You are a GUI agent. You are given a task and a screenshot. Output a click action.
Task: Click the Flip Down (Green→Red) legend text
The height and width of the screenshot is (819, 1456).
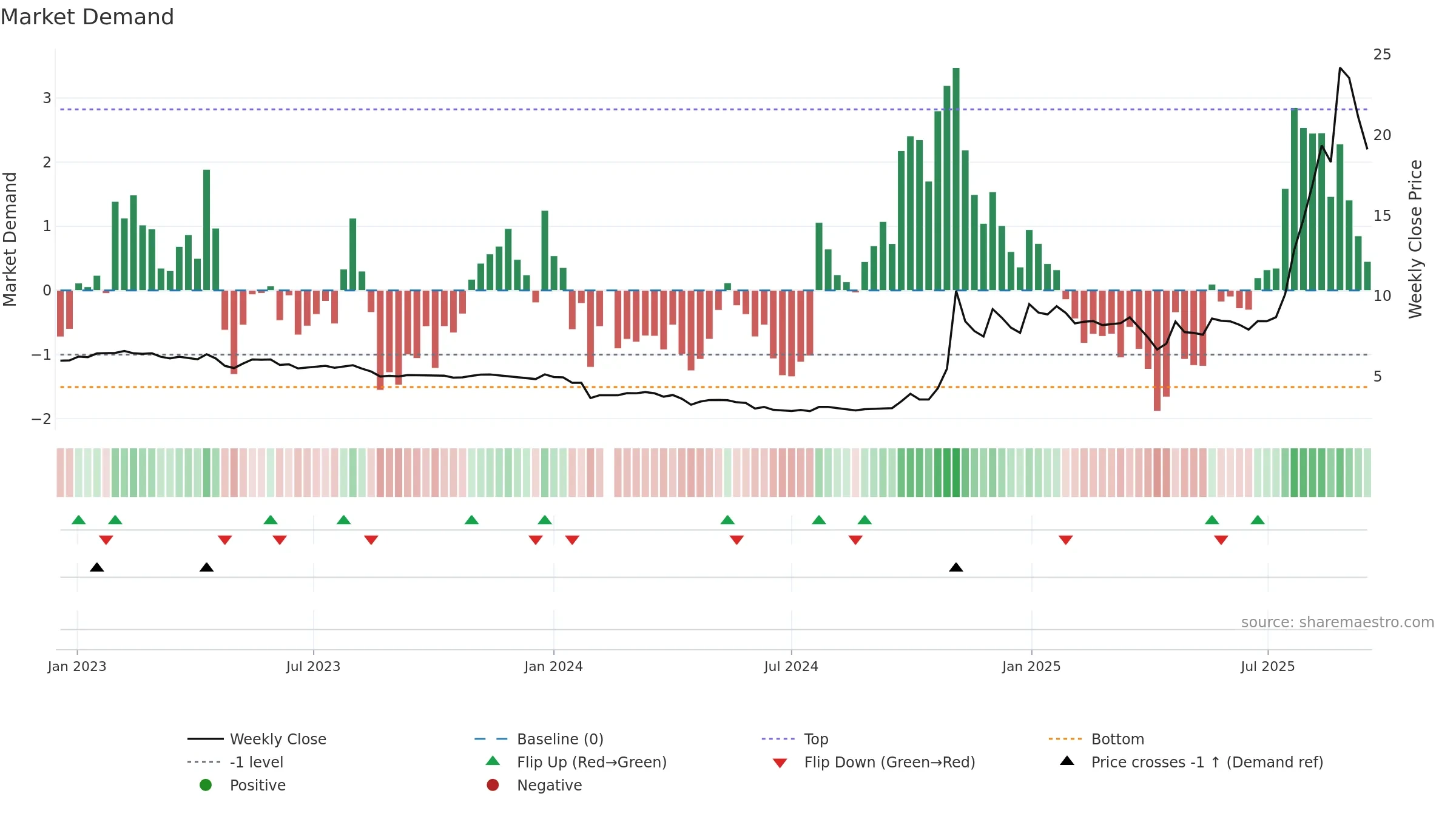[x=889, y=762]
